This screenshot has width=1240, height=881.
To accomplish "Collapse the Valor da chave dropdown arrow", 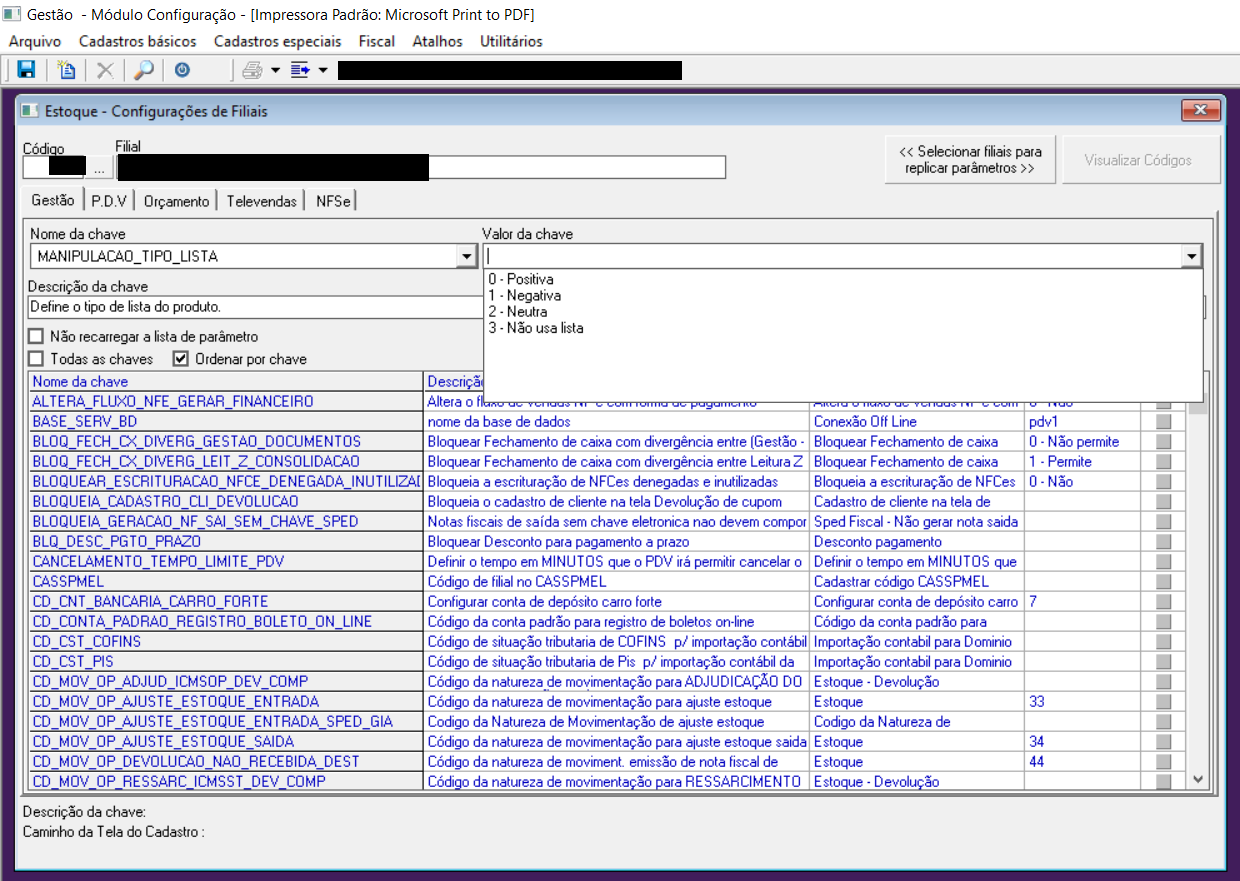I will [x=1192, y=257].
